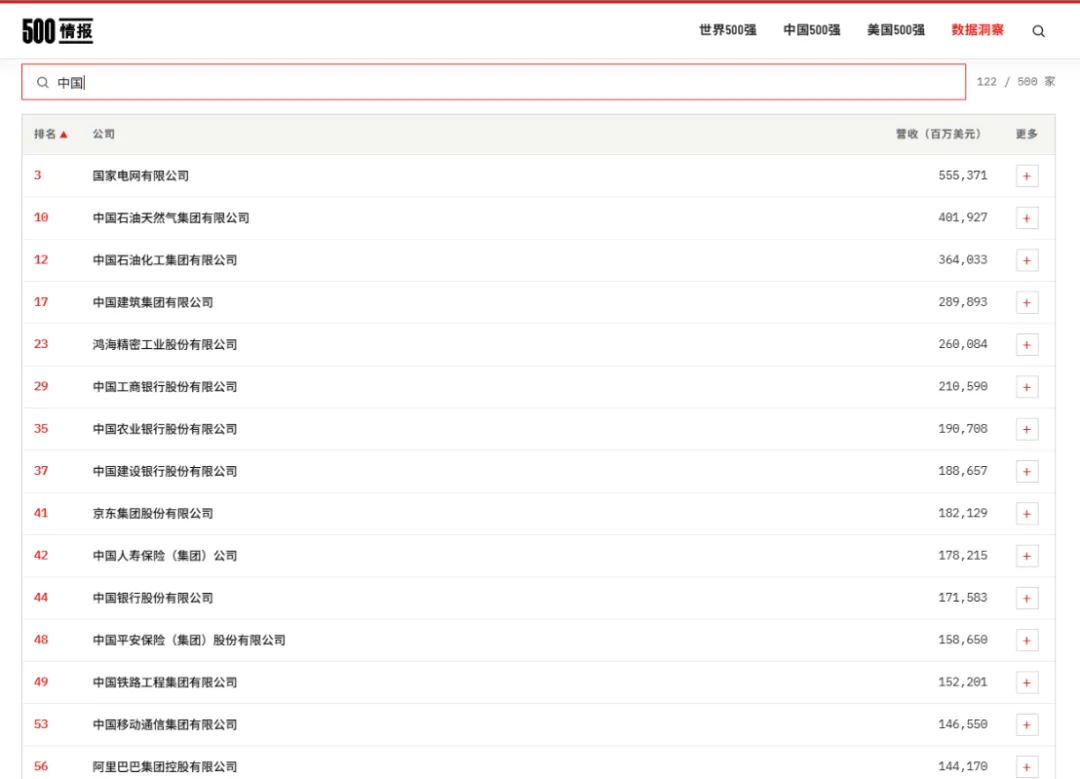
Task: Click the magnifier icon inside the search box
Action: tap(43, 83)
